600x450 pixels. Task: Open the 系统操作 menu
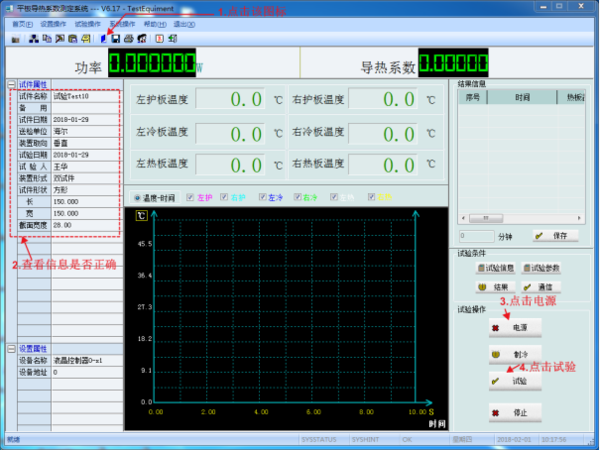(x=122, y=24)
